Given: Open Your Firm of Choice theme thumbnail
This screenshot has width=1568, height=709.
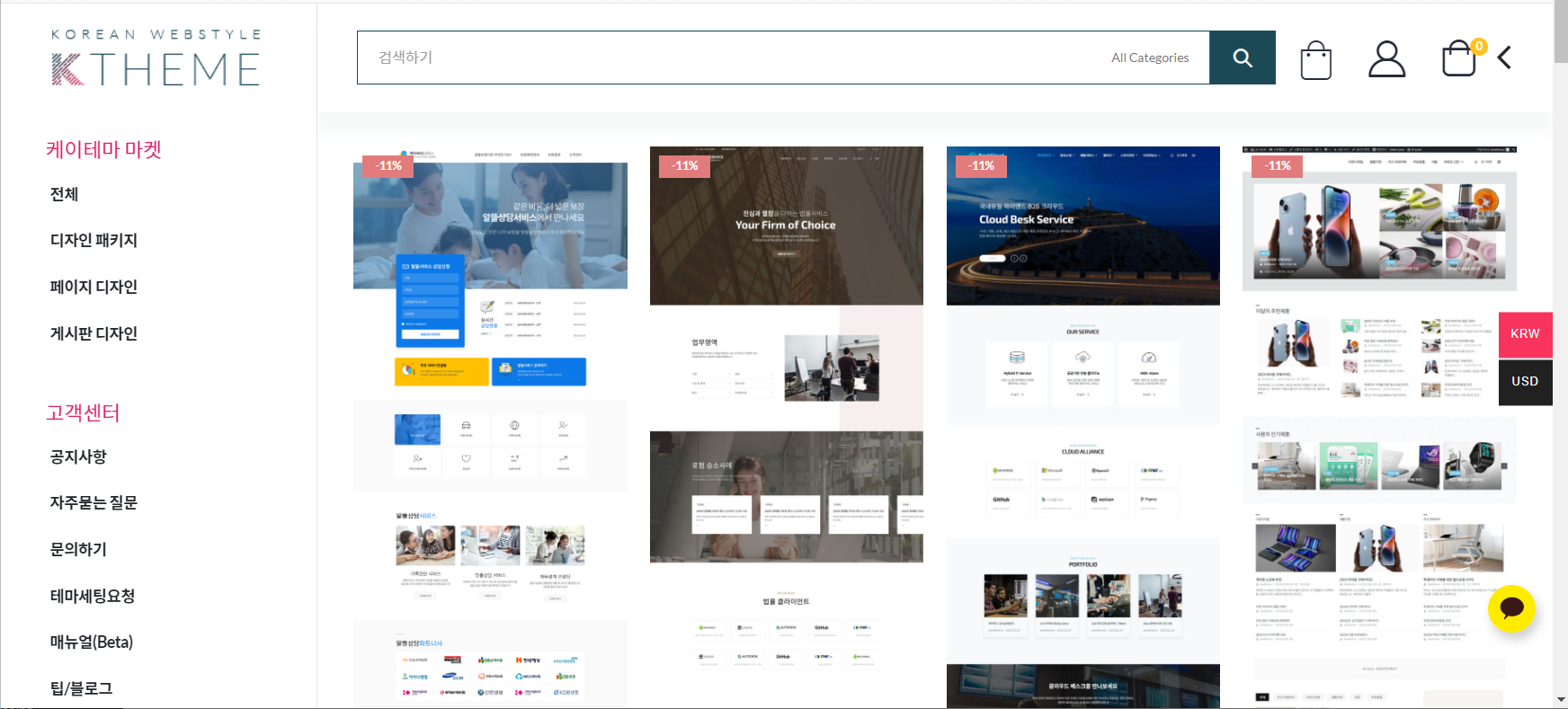Looking at the screenshot, I should click(787, 427).
